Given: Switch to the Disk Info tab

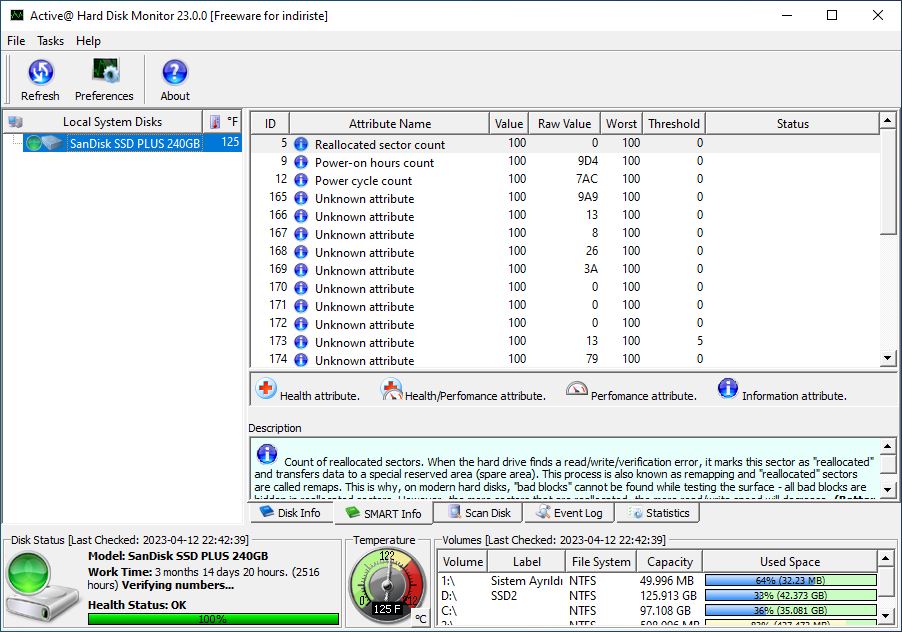Looking at the screenshot, I should (x=291, y=512).
